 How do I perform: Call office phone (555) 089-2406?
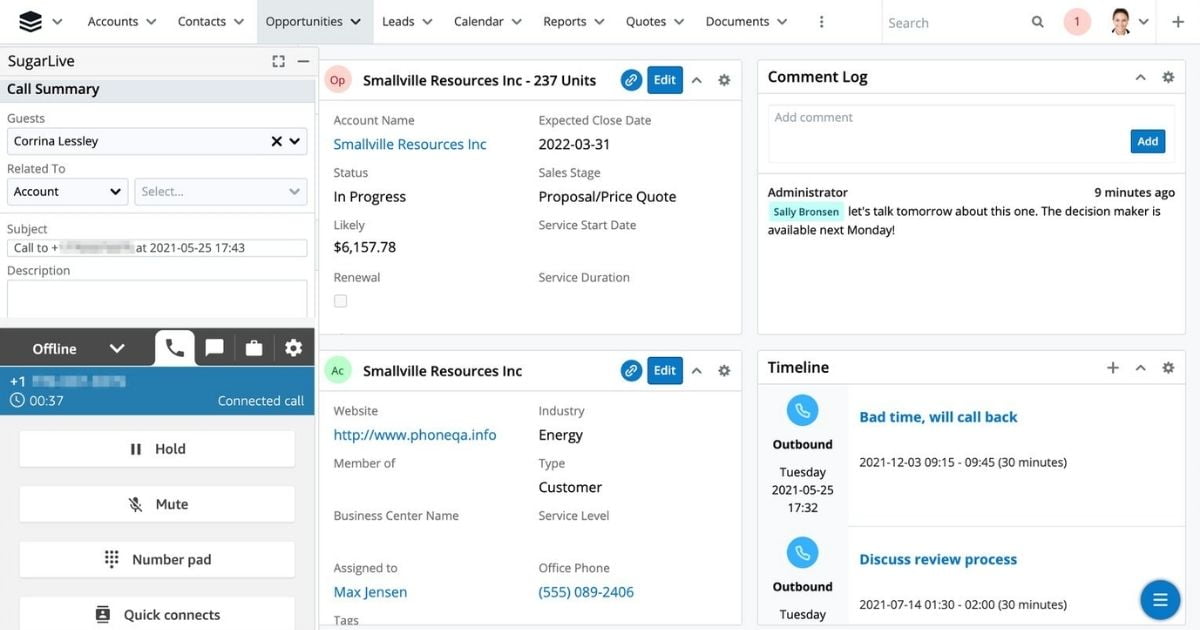[x=586, y=592]
